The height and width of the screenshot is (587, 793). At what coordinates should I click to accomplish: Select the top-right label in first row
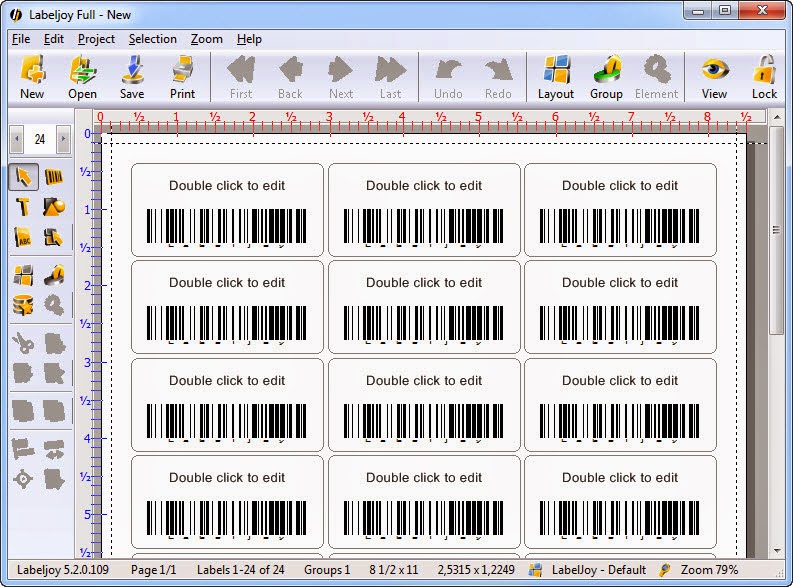pos(620,210)
